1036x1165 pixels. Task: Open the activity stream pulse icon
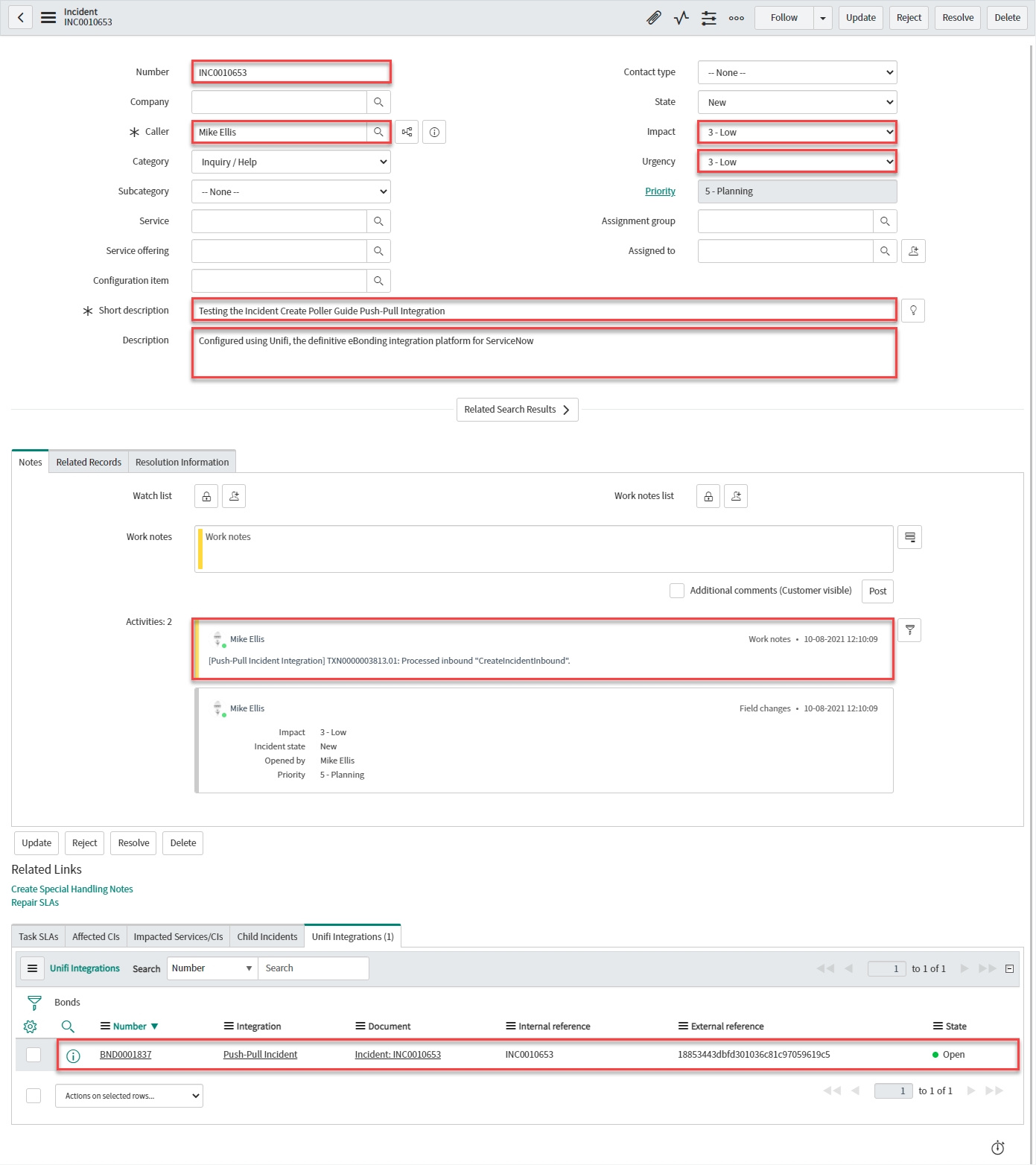click(x=681, y=18)
